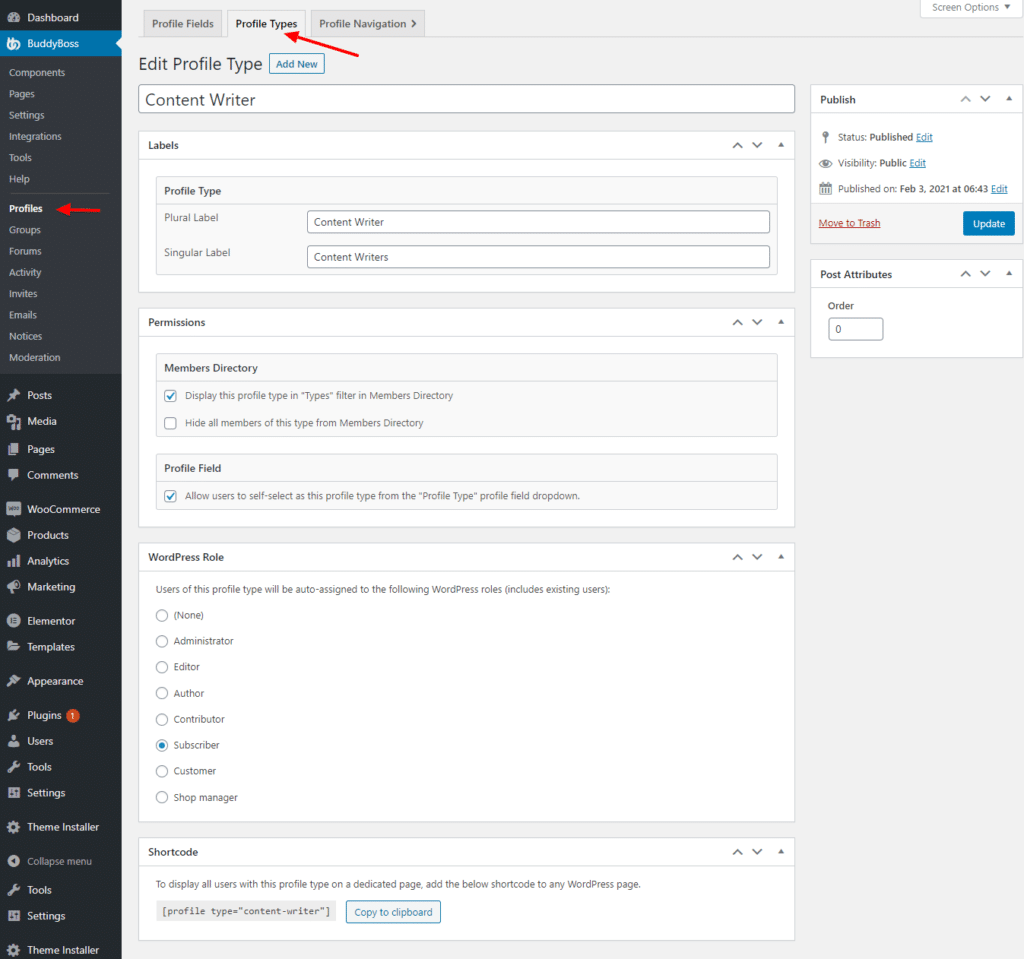1024x959 pixels.
Task: Open Profiles in BuddyBoss submenu
Action: pos(25,208)
